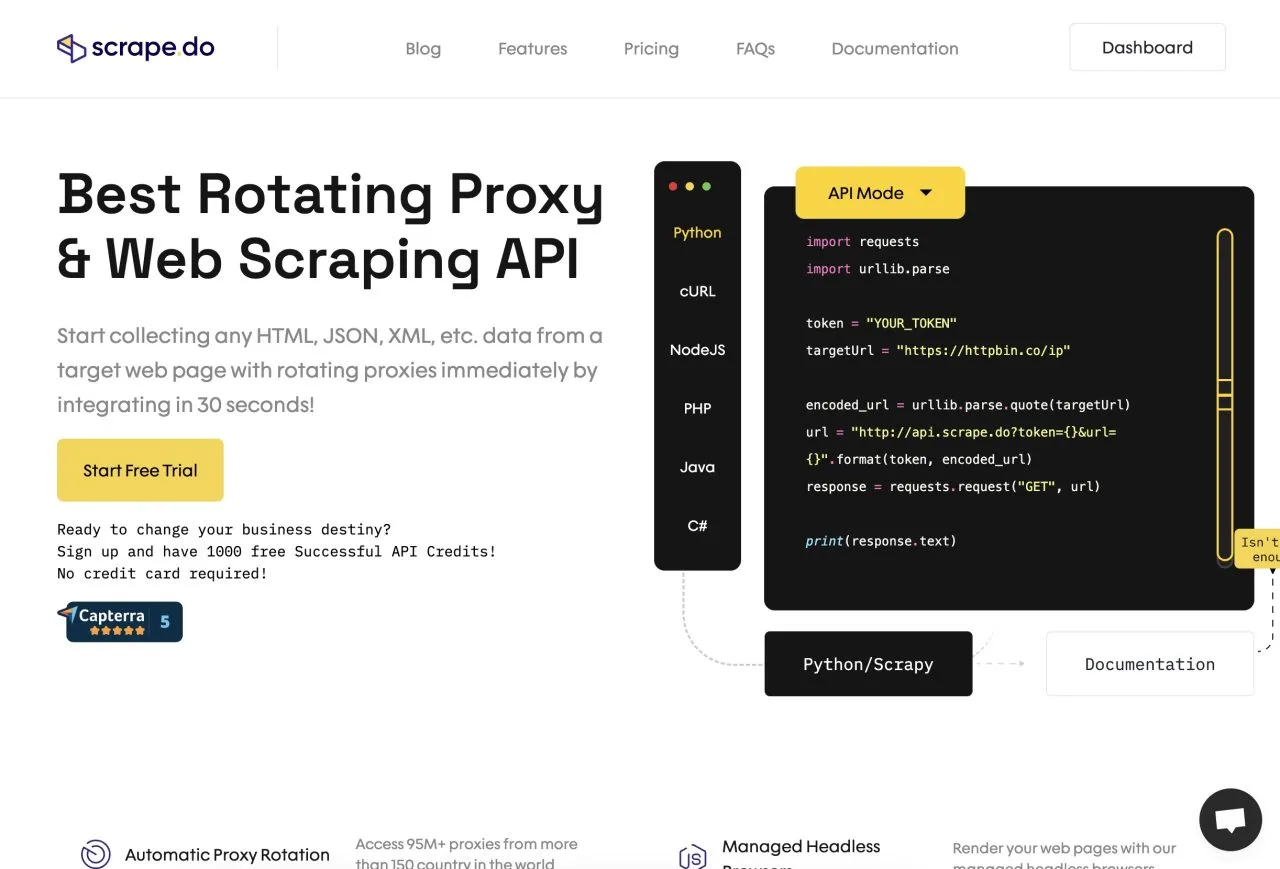Switch to the cURL code example
Screen dimensions: 1280x869
(x=697, y=291)
